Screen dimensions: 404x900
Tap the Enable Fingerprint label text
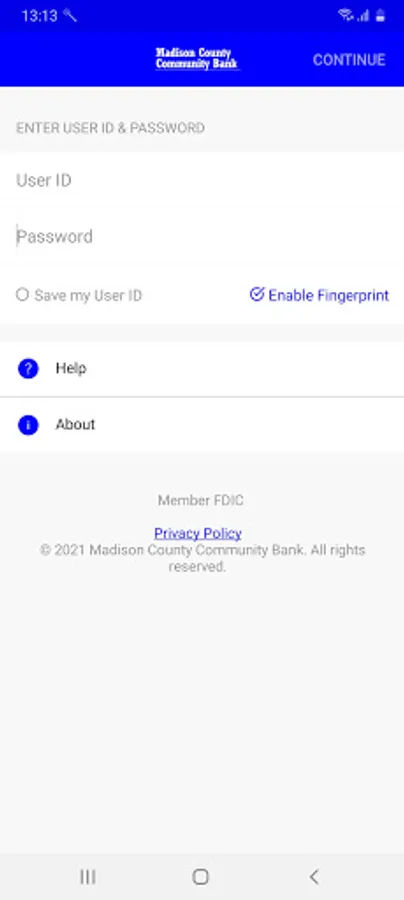pos(329,296)
